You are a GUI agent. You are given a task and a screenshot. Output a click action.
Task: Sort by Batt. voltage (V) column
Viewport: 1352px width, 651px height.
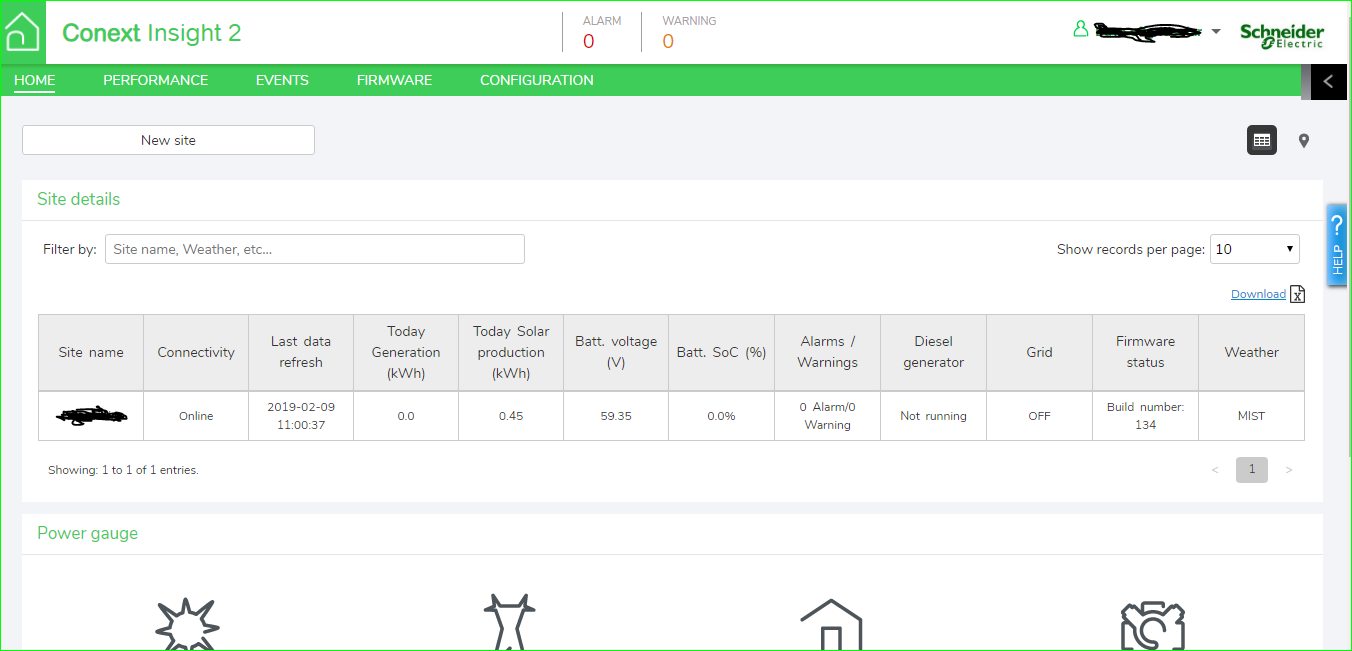coord(616,352)
